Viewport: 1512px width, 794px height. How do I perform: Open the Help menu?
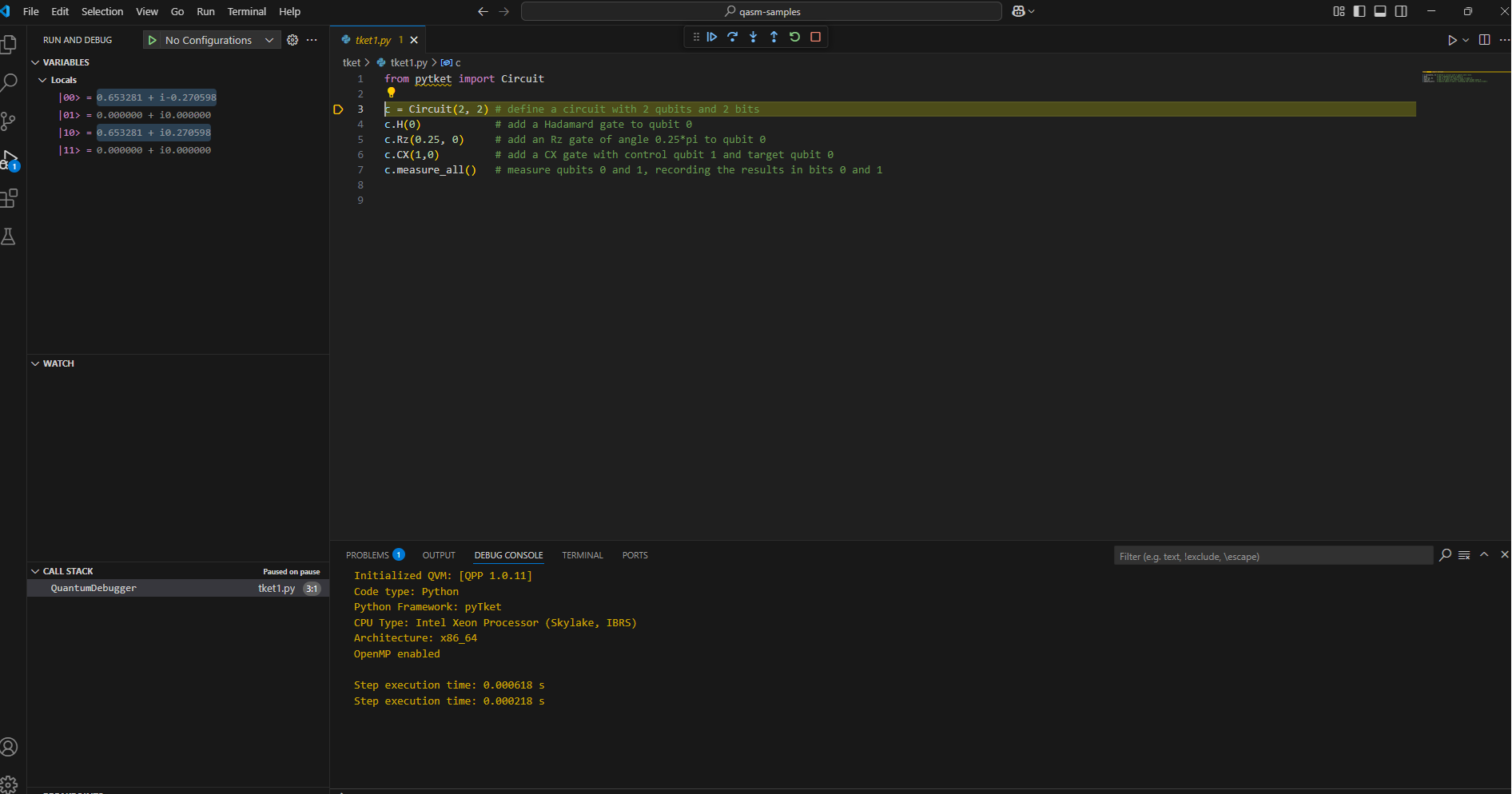289,11
